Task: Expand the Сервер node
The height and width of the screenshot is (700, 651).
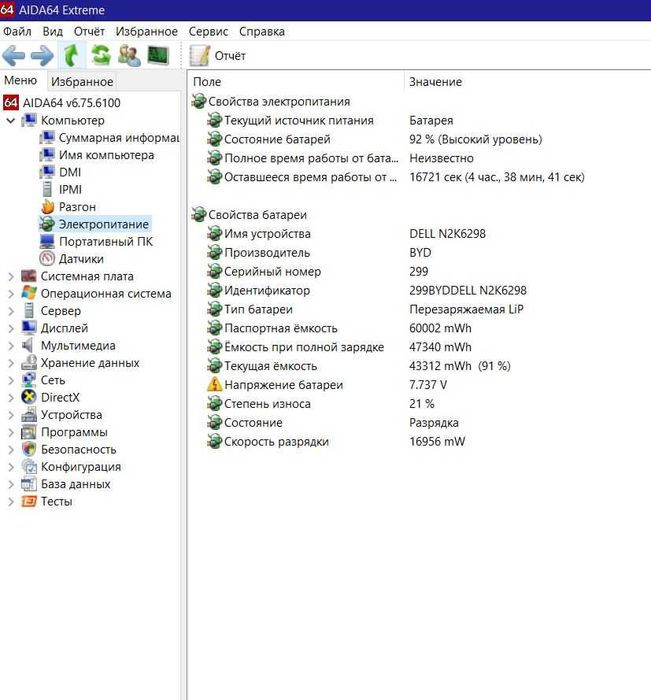Action: click(x=11, y=311)
